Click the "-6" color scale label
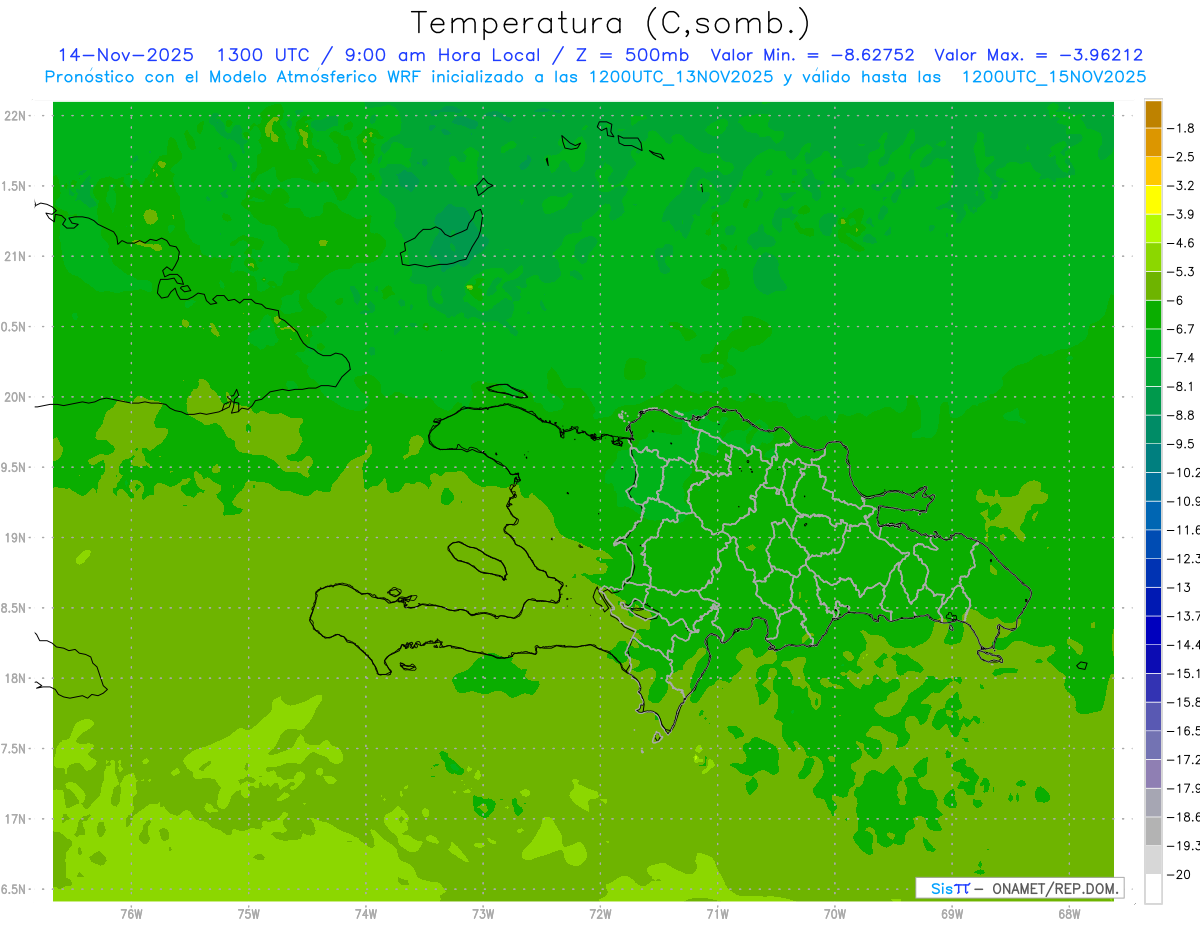 point(1178,300)
